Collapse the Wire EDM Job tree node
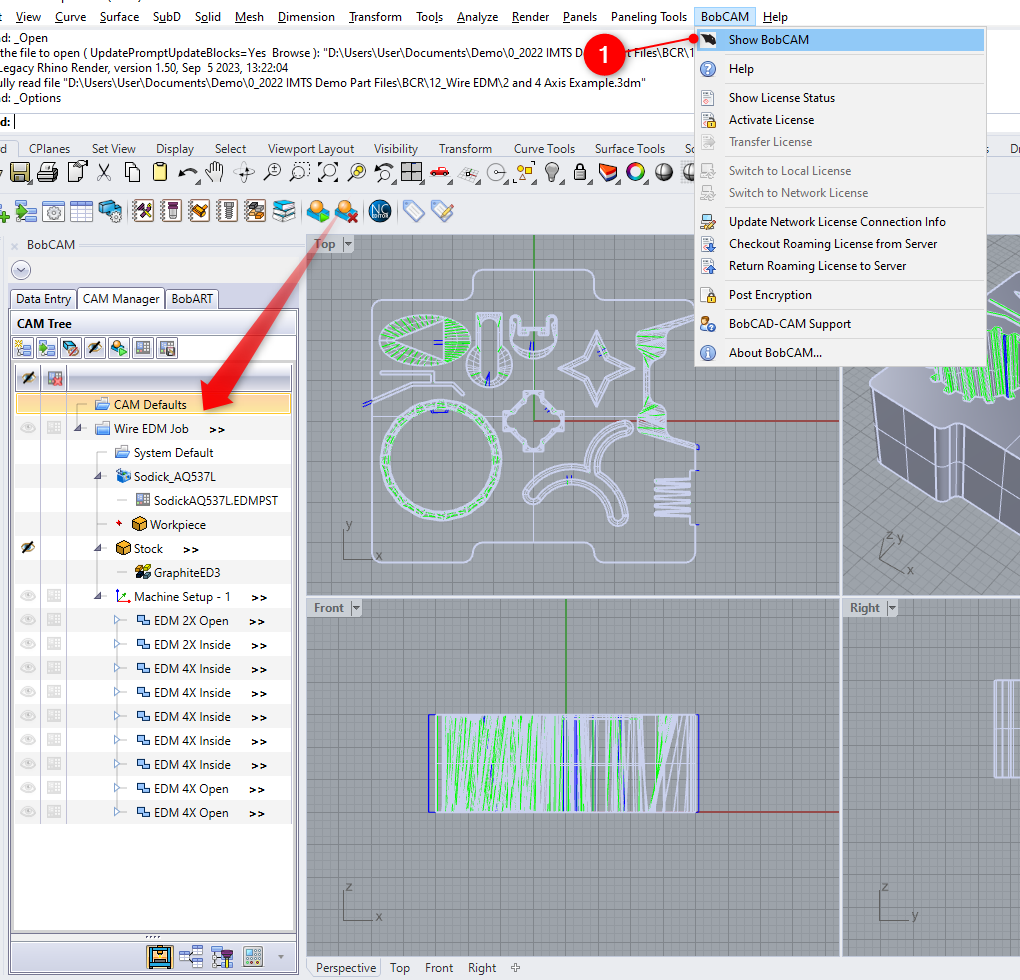The image size is (1020, 980). [78, 428]
